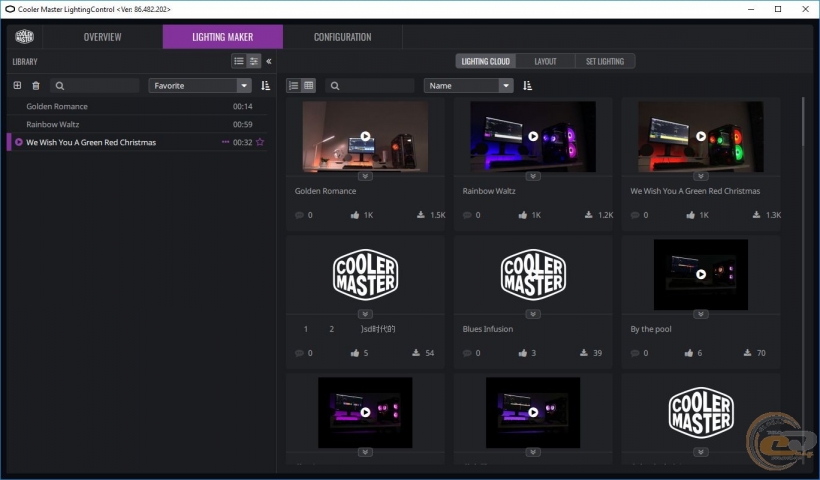This screenshot has width=820, height=480.
Task: Favorite the Green Red Christmas track star
Action: click(x=260, y=142)
